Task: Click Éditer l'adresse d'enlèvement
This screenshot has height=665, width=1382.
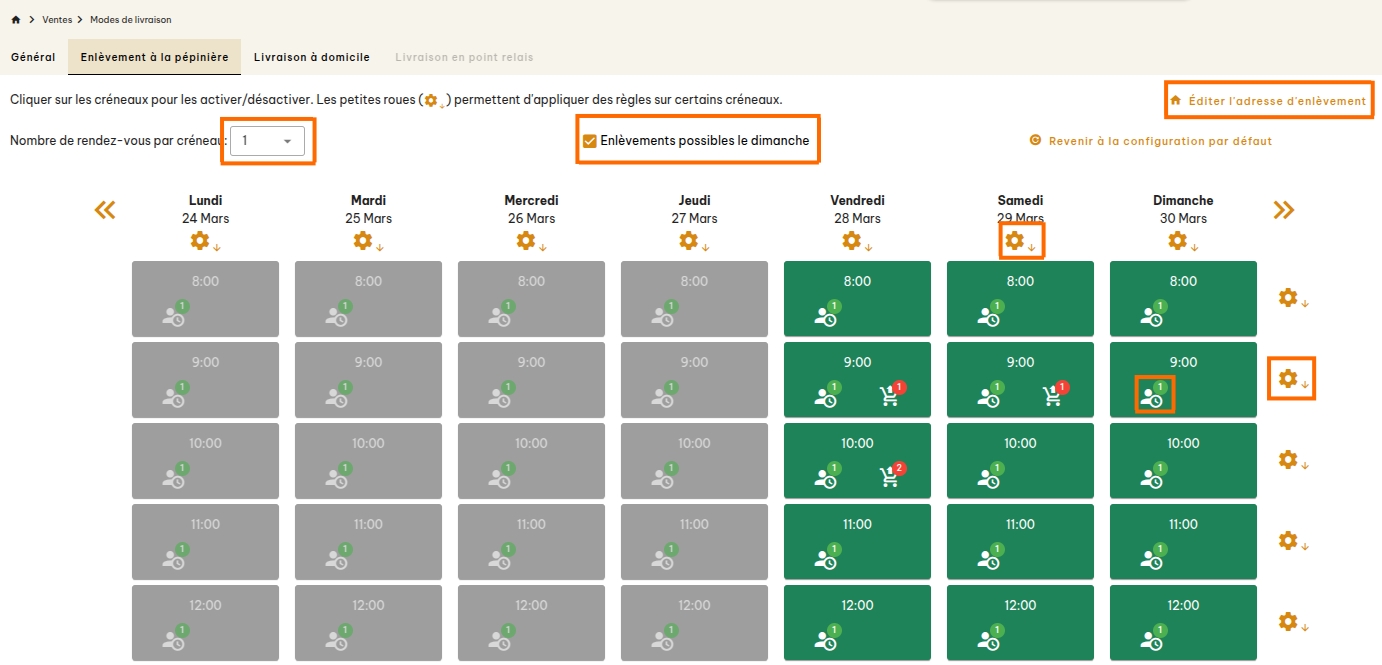Action: click(x=1269, y=100)
